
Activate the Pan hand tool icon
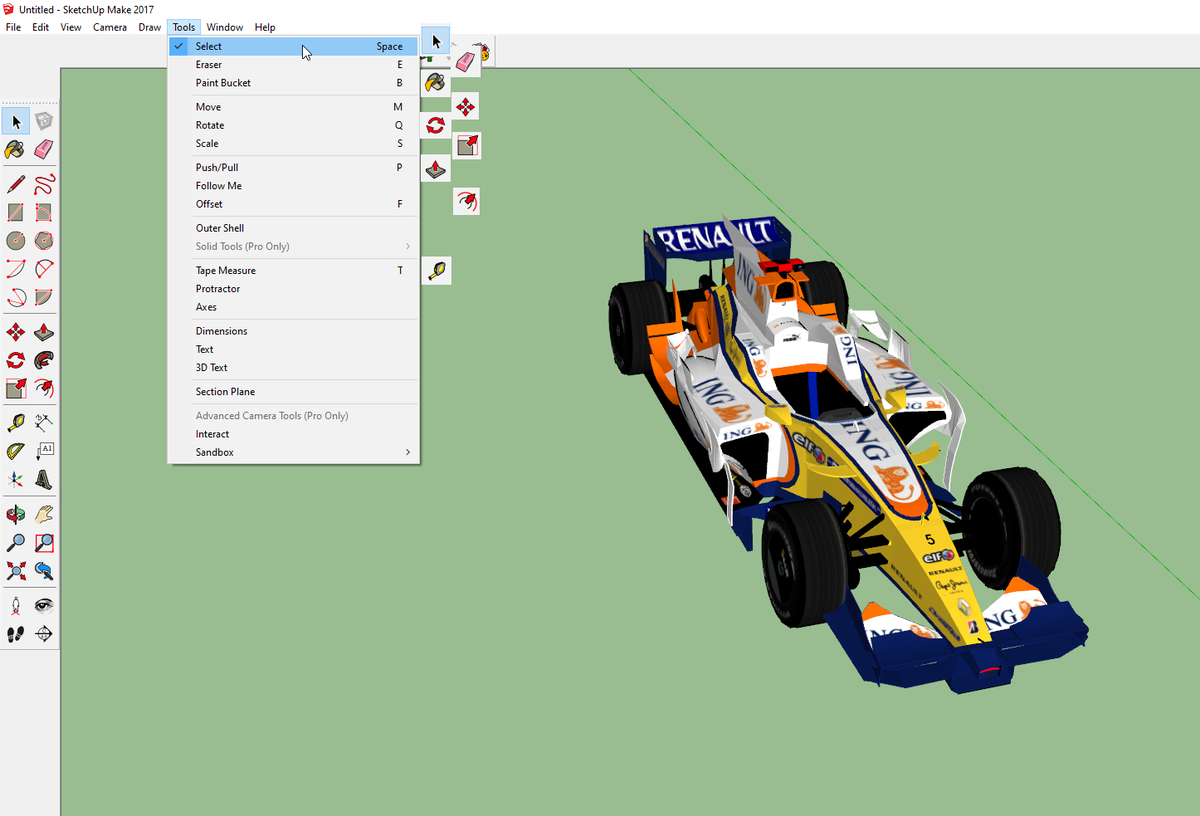(44, 515)
